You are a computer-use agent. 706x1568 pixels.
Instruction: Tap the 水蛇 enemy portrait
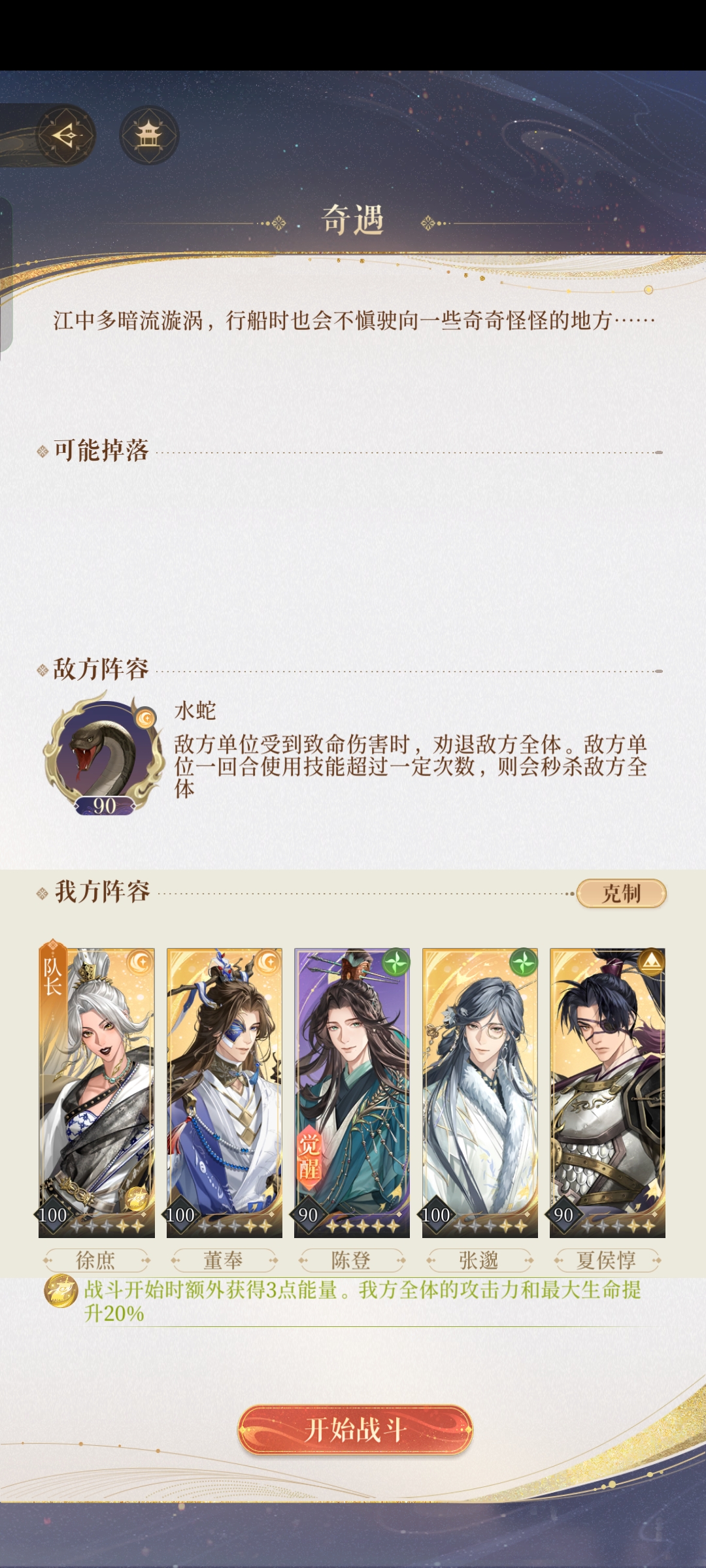click(x=103, y=755)
